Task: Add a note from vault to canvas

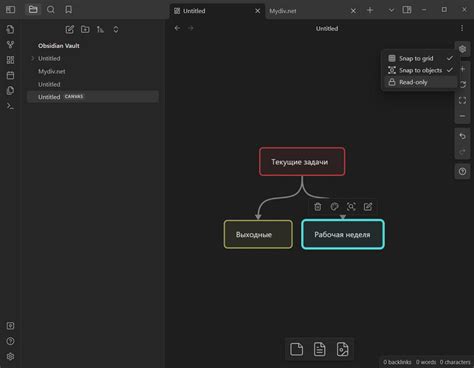Action: (319, 349)
